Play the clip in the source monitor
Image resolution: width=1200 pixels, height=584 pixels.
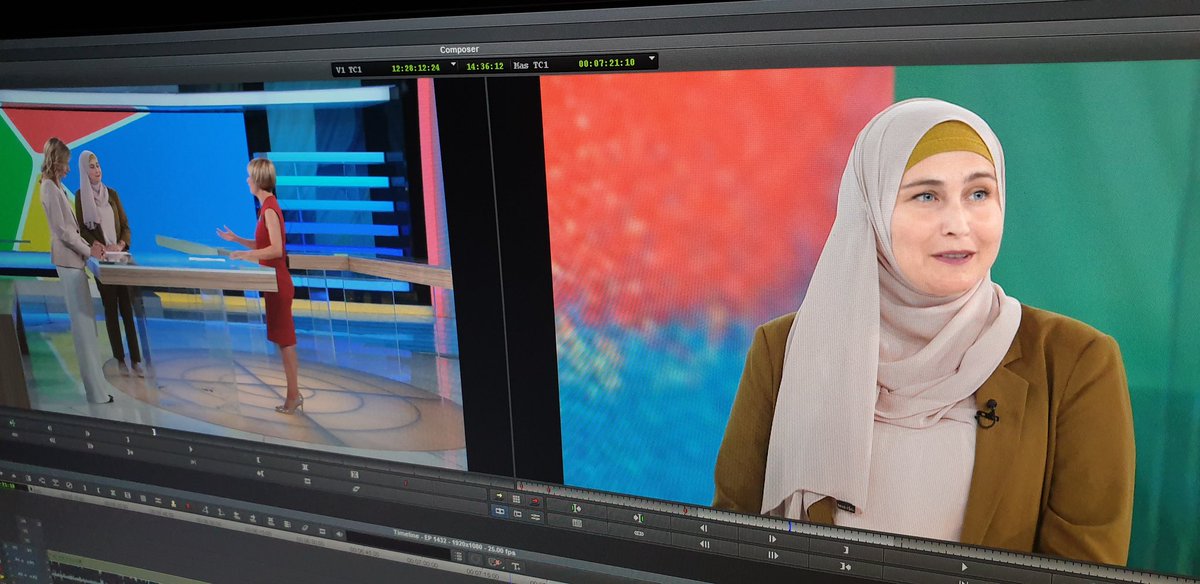pyautogui.click(x=190, y=449)
